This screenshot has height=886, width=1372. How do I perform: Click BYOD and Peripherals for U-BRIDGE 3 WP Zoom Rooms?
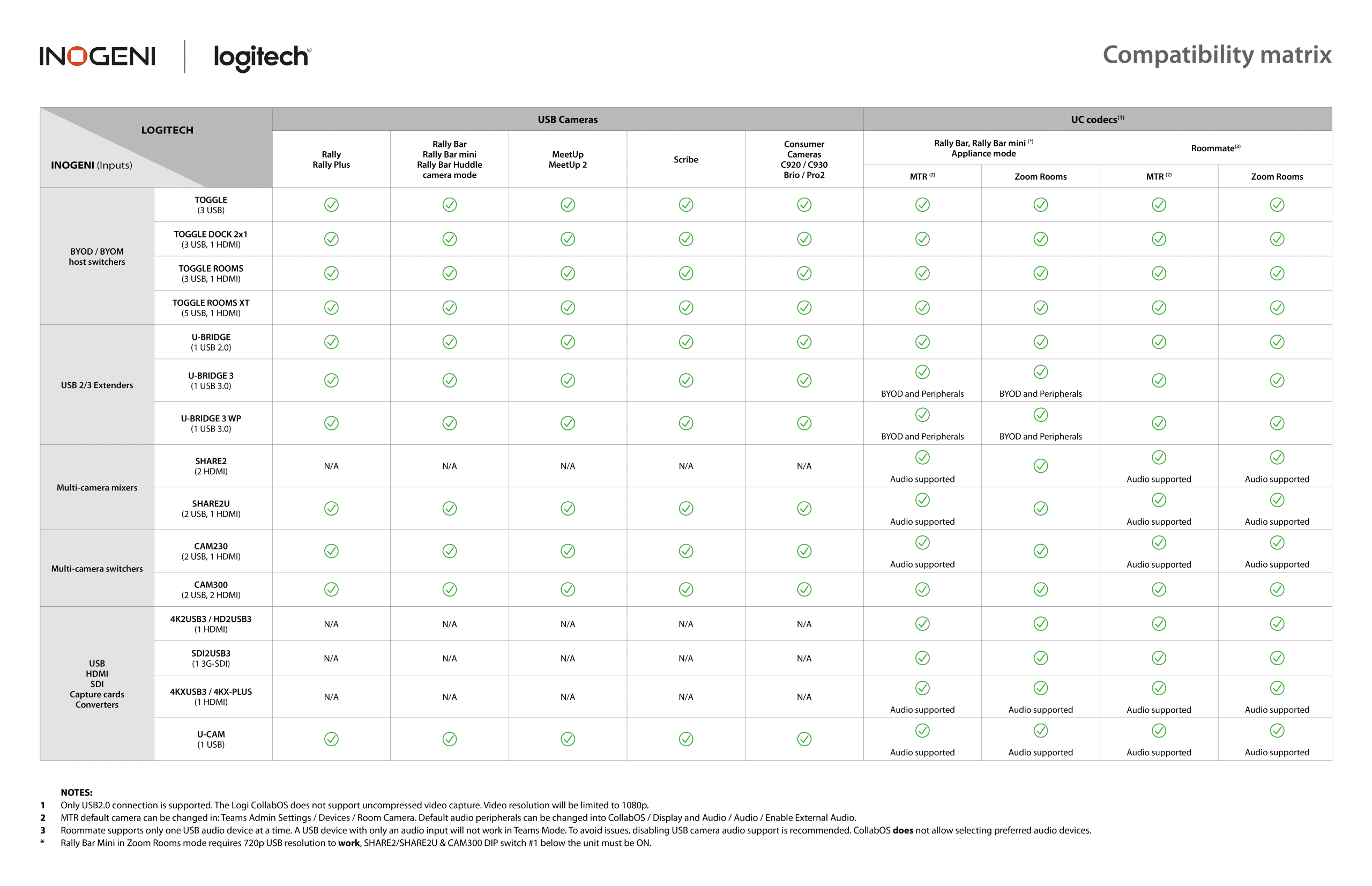1041,436
